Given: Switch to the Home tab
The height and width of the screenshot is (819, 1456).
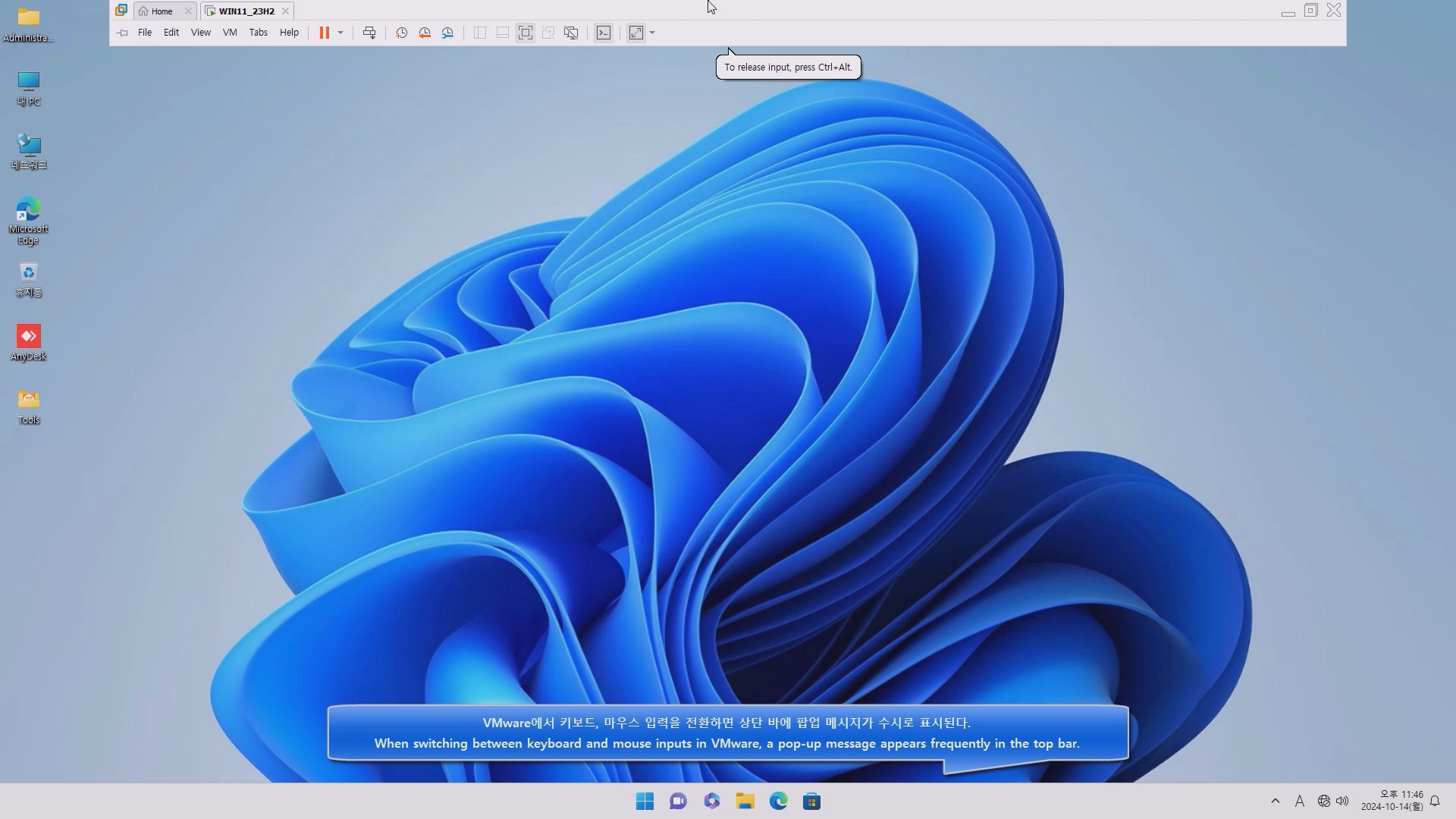Looking at the screenshot, I should pyautogui.click(x=162, y=11).
